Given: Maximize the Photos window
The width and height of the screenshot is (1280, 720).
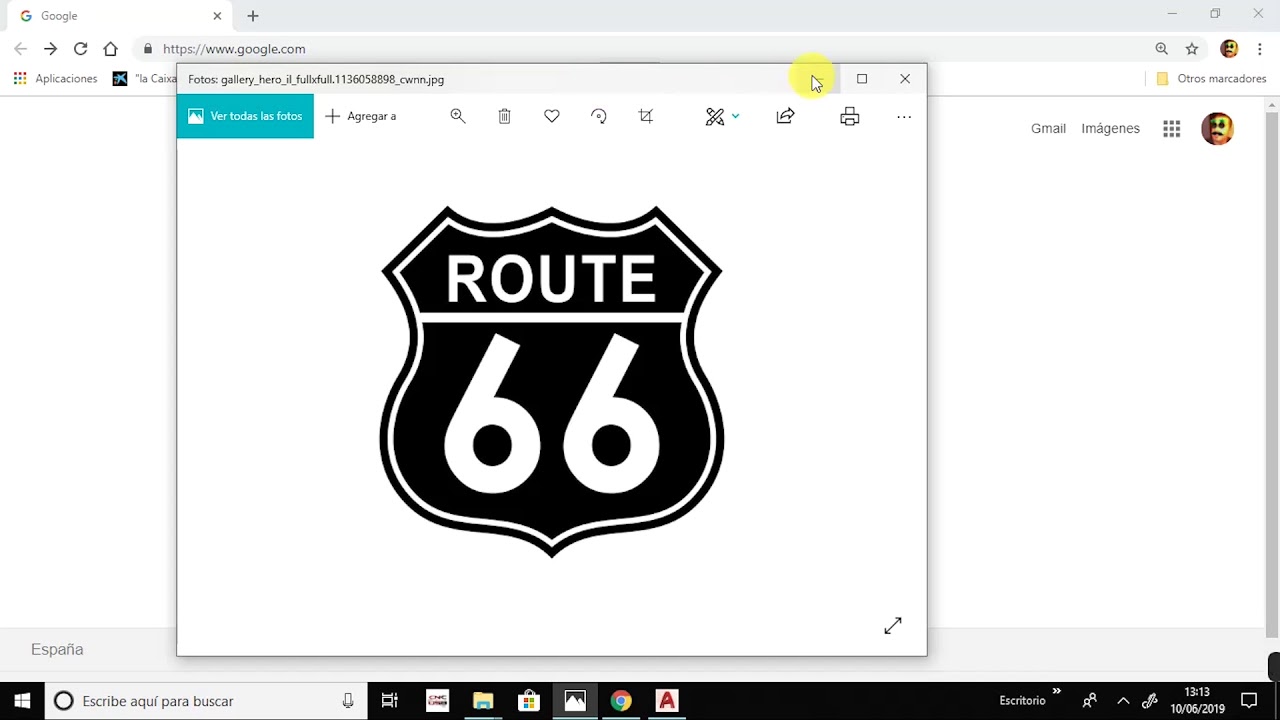Looking at the screenshot, I should (x=862, y=79).
